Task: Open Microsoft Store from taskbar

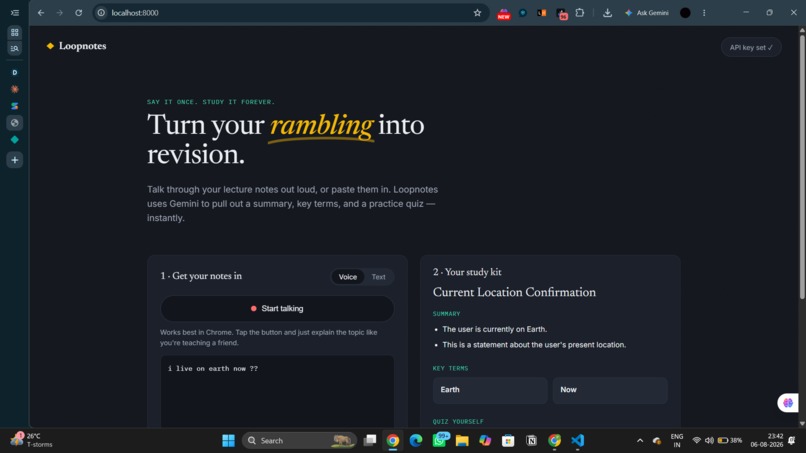Action: coord(508,441)
